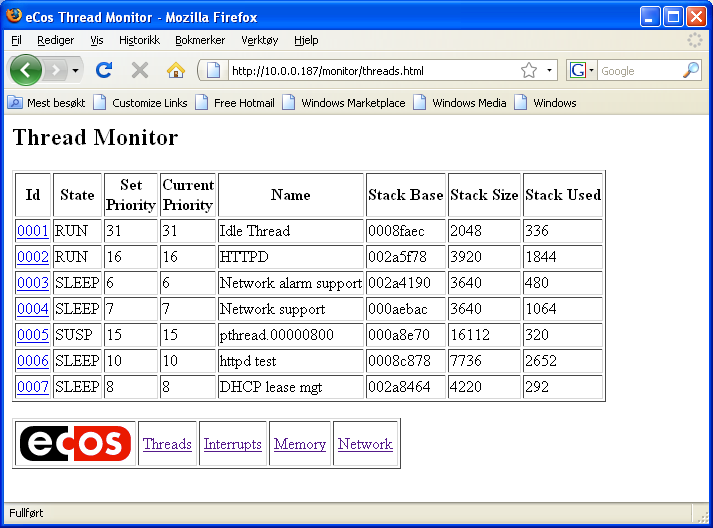Click the Stop loading X icon

140,70
